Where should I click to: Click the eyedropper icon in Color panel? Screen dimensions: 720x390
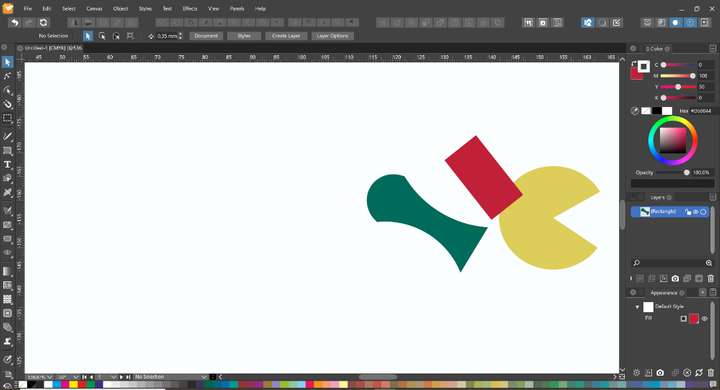coord(635,111)
